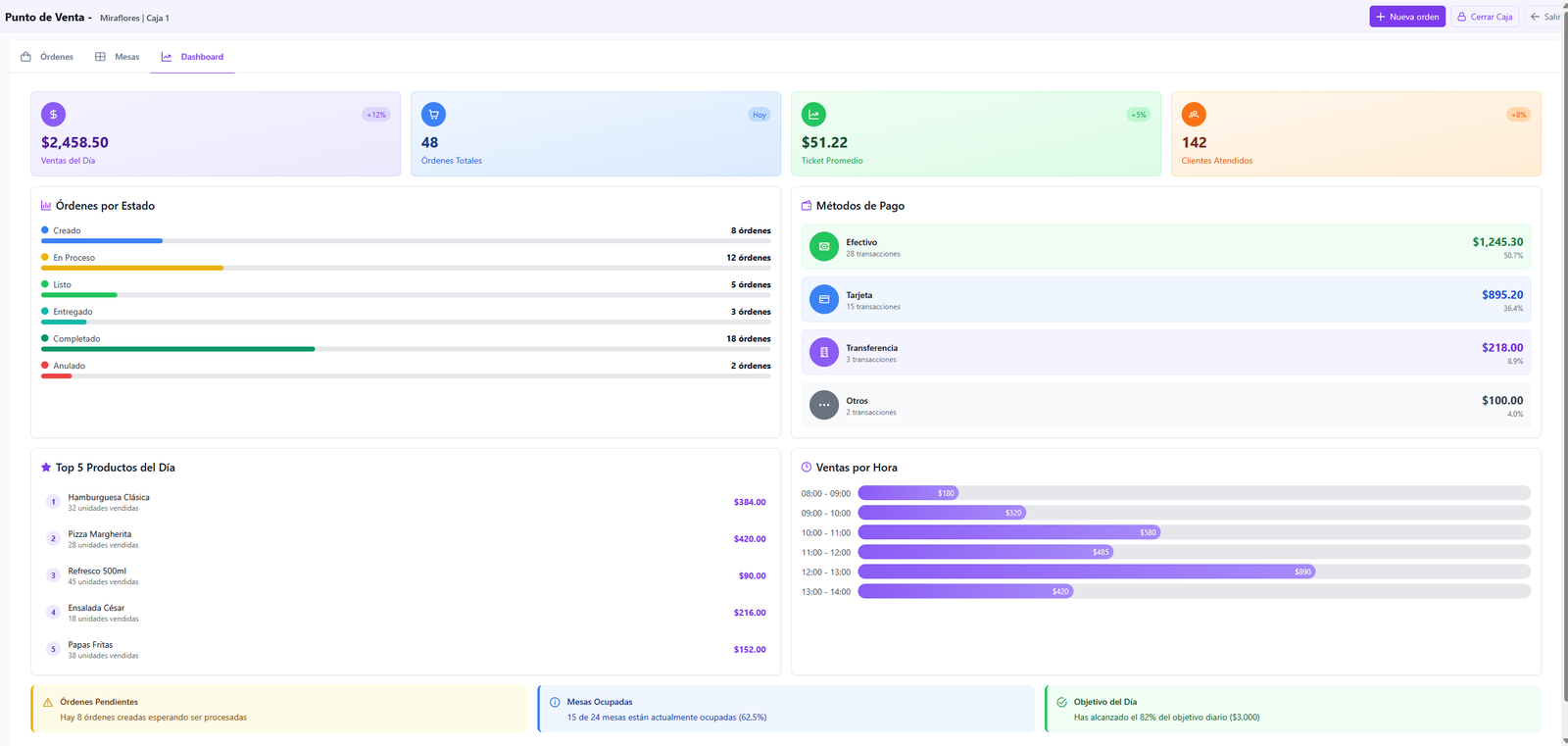Viewport: 1568px width, 746px height.
Task: Click the checkmark icon in Objetivo del Día
Action: pos(1061,703)
